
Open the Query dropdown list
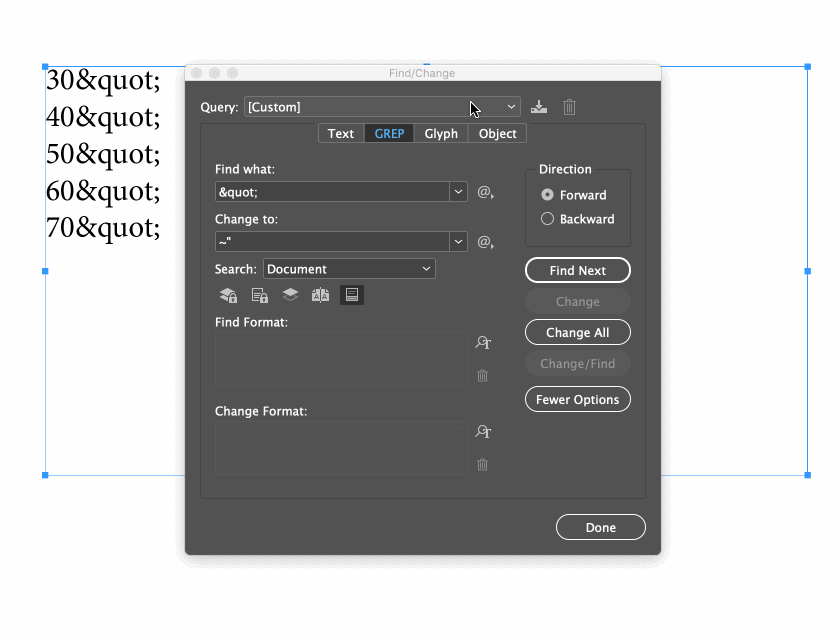[x=511, y=106]
